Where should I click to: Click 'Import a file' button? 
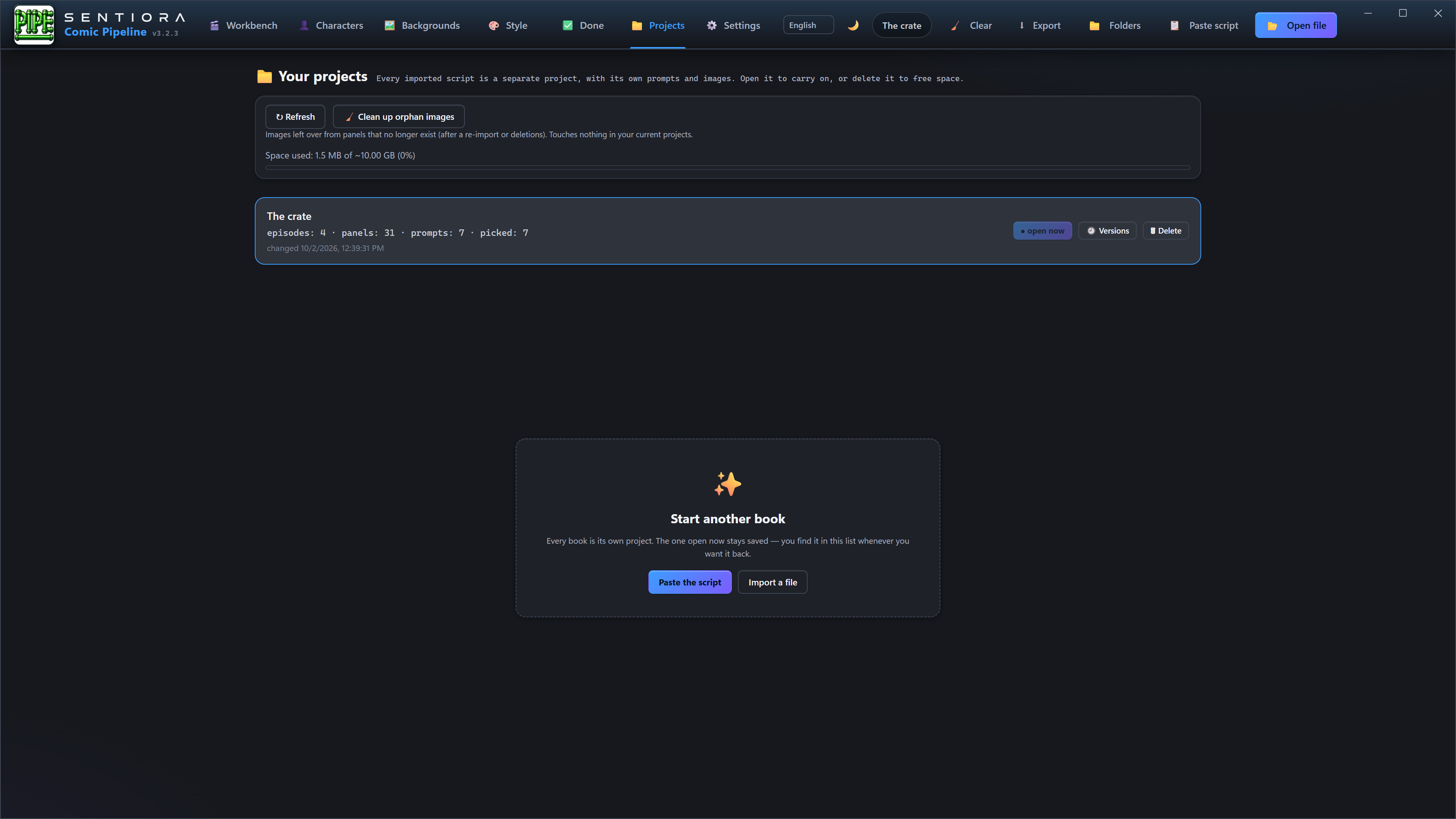click(x=773, y=582)
